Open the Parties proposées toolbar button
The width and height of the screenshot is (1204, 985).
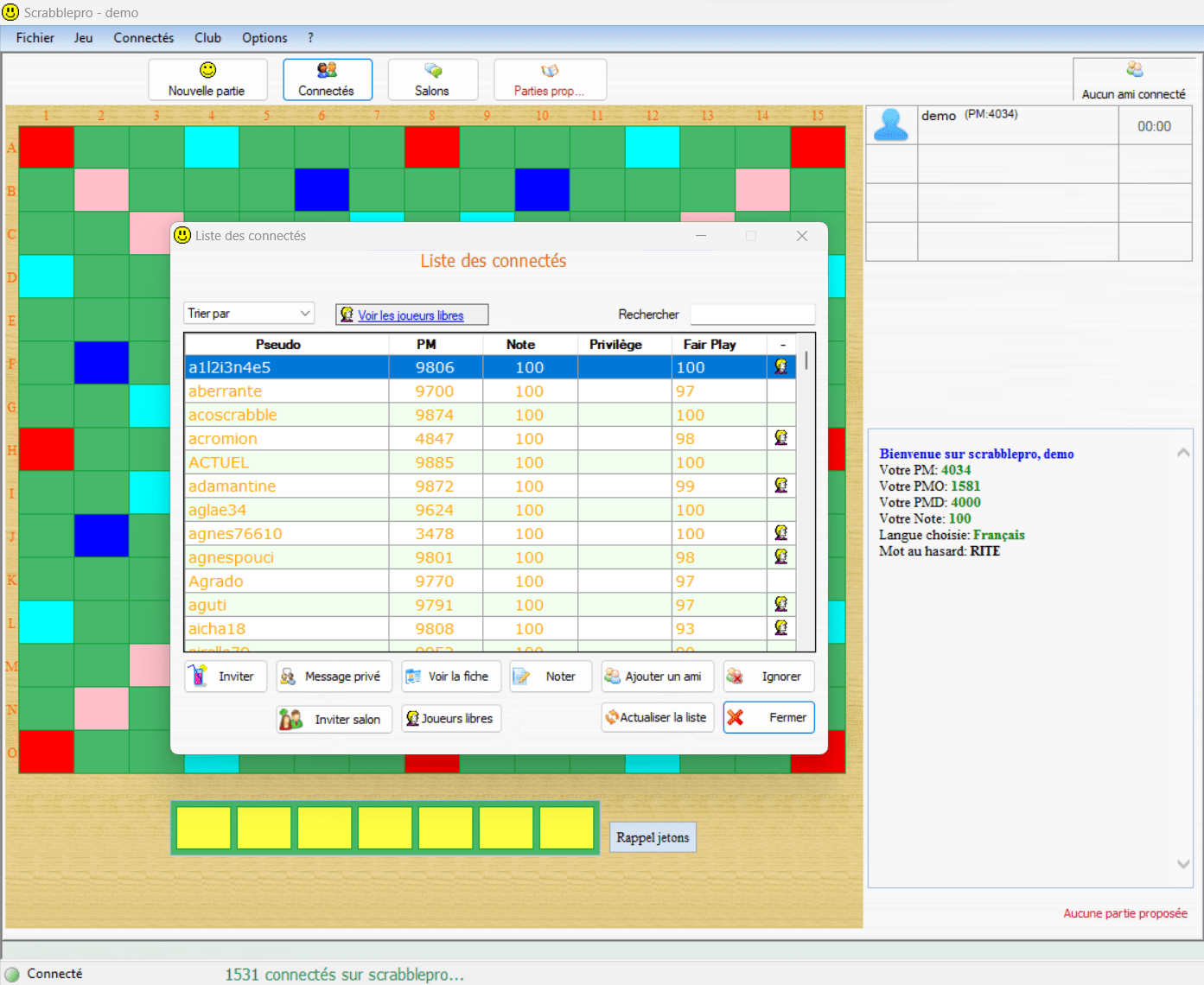pyautogui.click(x=550, y=79)
